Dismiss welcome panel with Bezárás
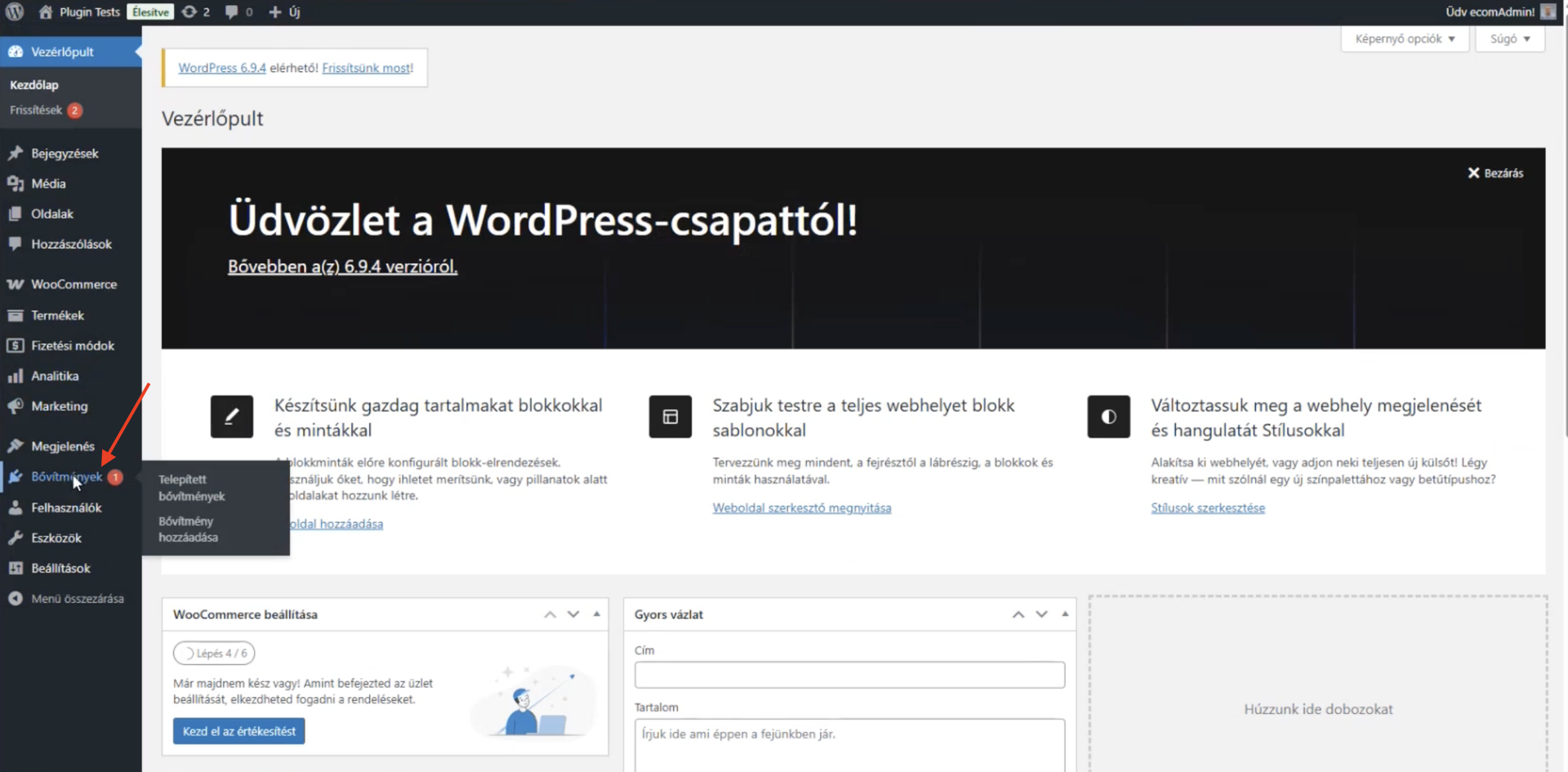The image size is (1568, 772). pyautogui.click(x=1495, y=173)
